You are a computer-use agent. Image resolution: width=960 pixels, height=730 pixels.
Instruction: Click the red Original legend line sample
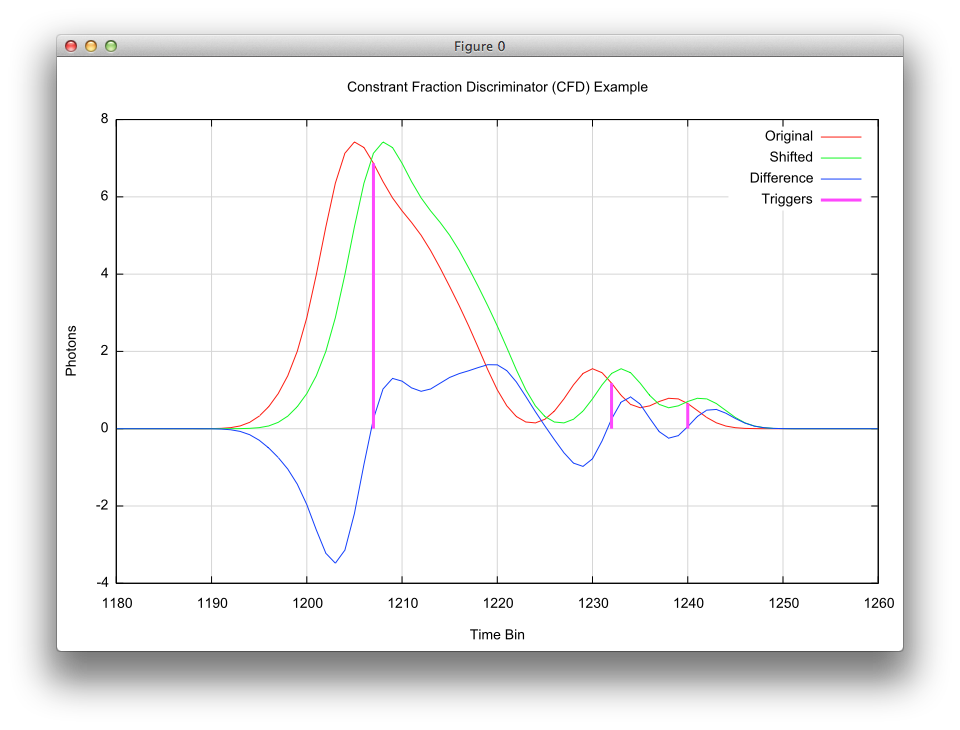coord(842,136)
